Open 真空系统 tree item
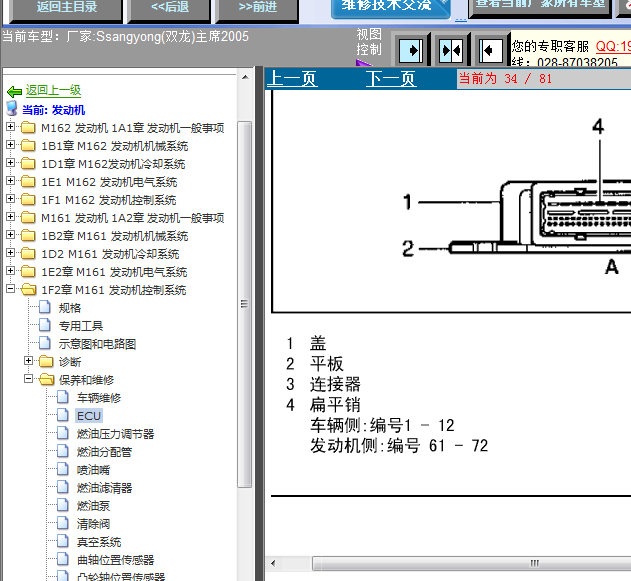Viewport: 631px width, 581px height. coord(99,542)
